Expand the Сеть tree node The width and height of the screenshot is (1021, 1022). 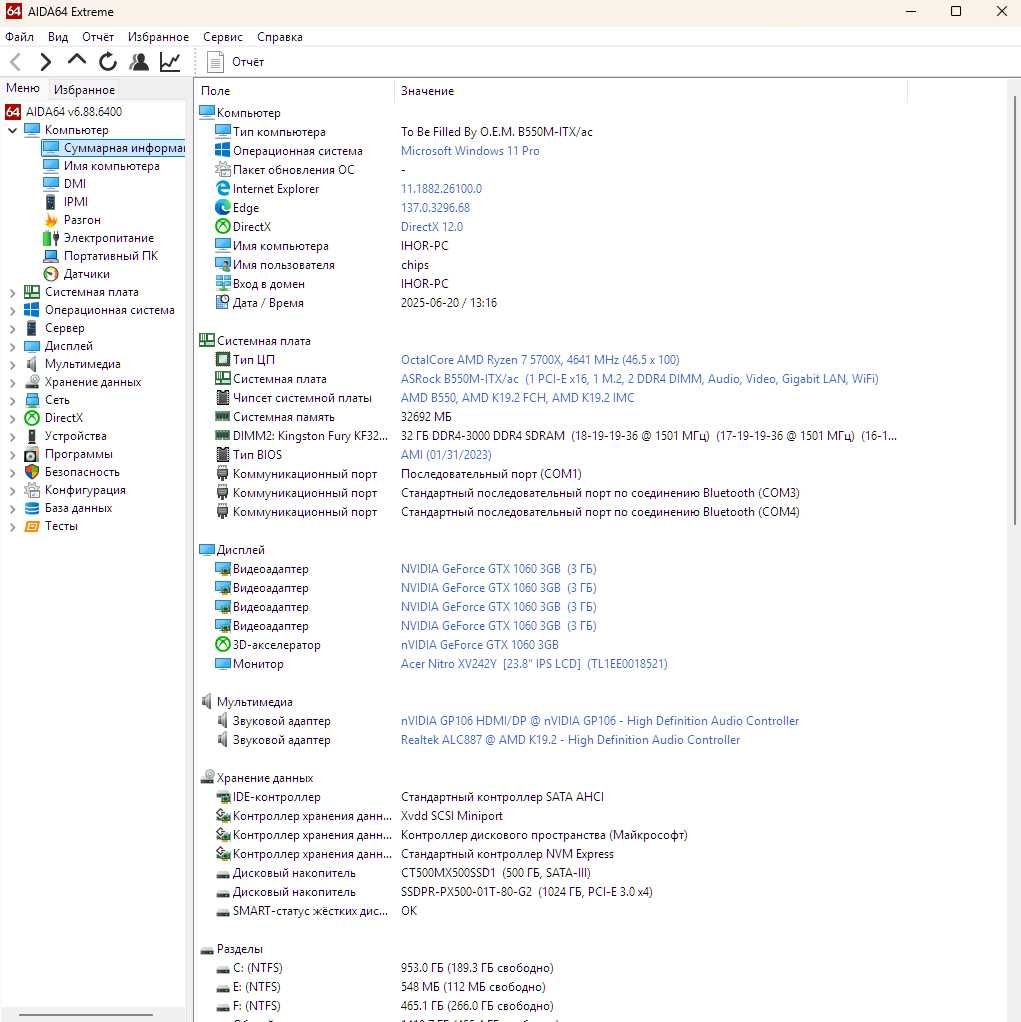(12, 402)
